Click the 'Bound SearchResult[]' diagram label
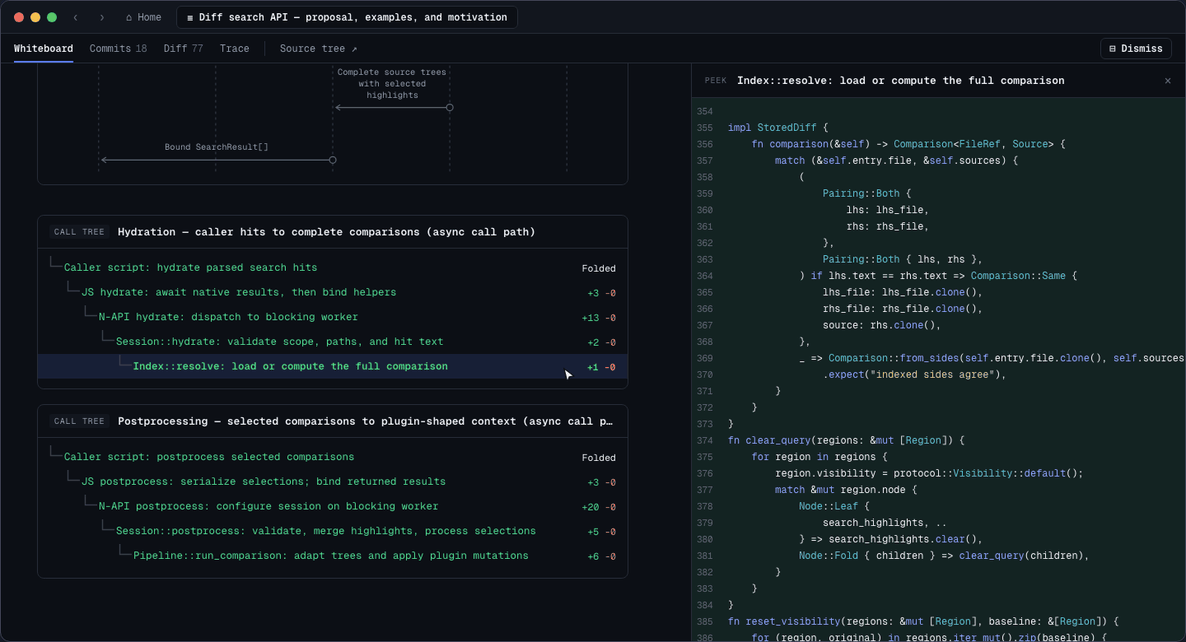 pos(216,147)
